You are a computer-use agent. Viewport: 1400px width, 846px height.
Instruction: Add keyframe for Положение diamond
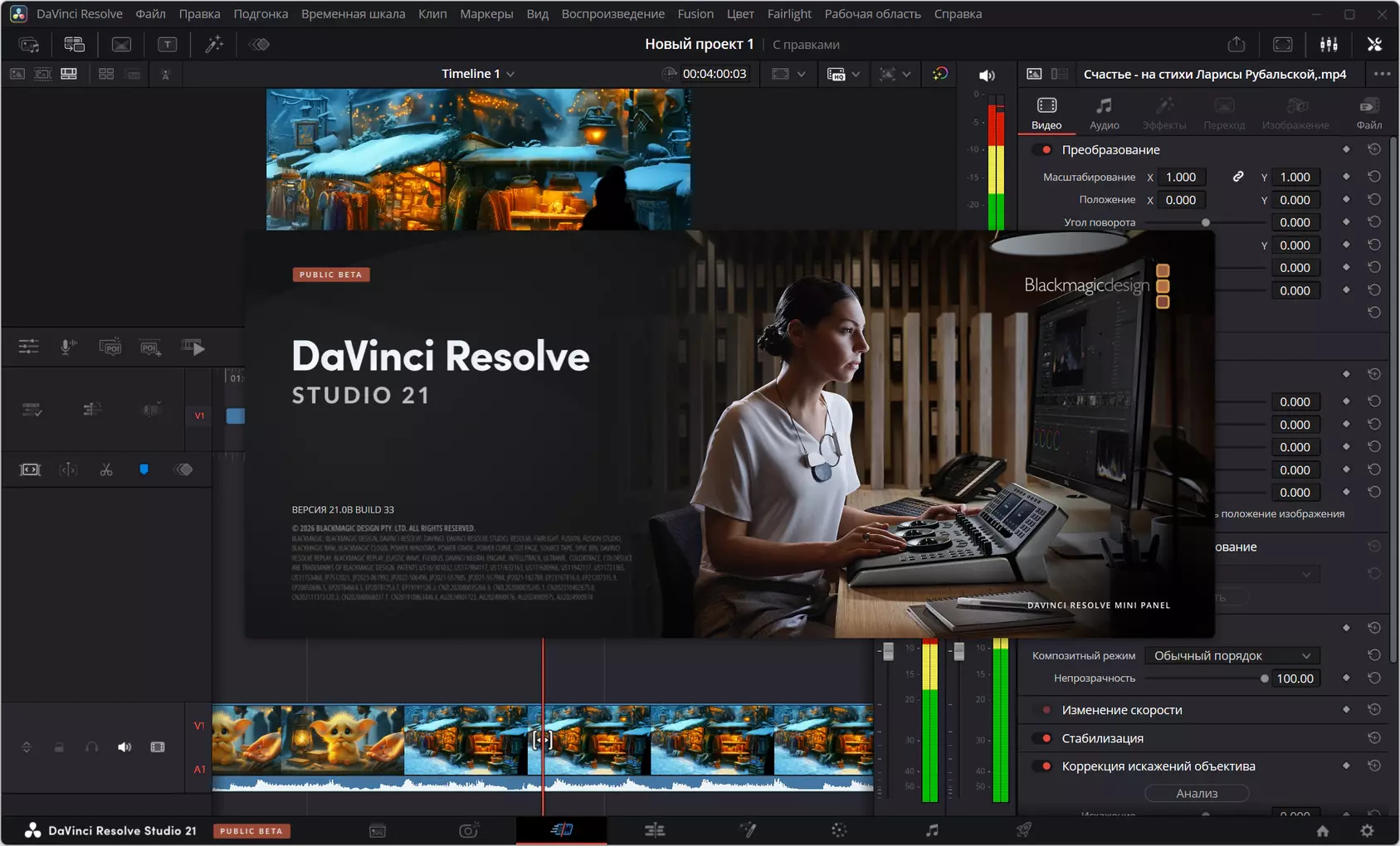(1346, 199)
